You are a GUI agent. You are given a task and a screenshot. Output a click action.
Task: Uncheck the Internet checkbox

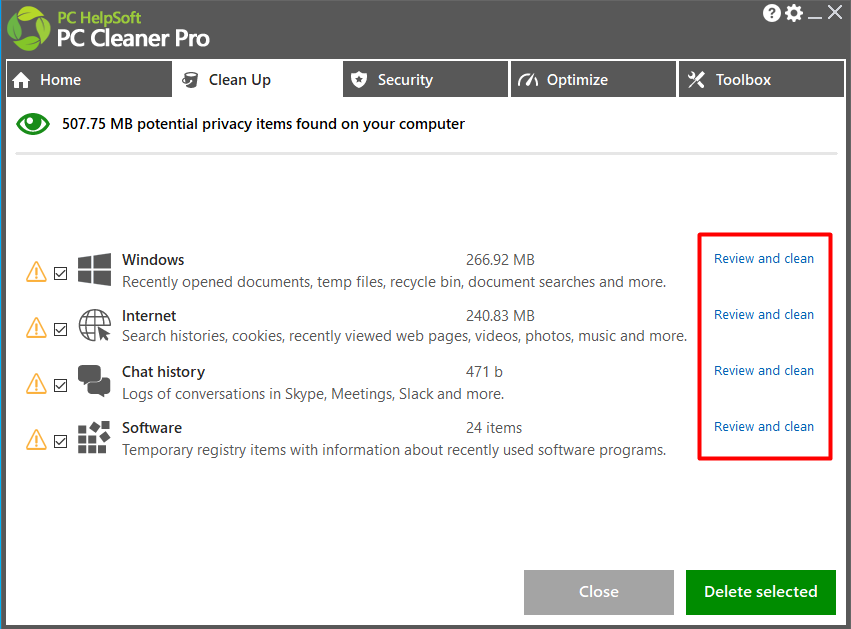point(61,329)
